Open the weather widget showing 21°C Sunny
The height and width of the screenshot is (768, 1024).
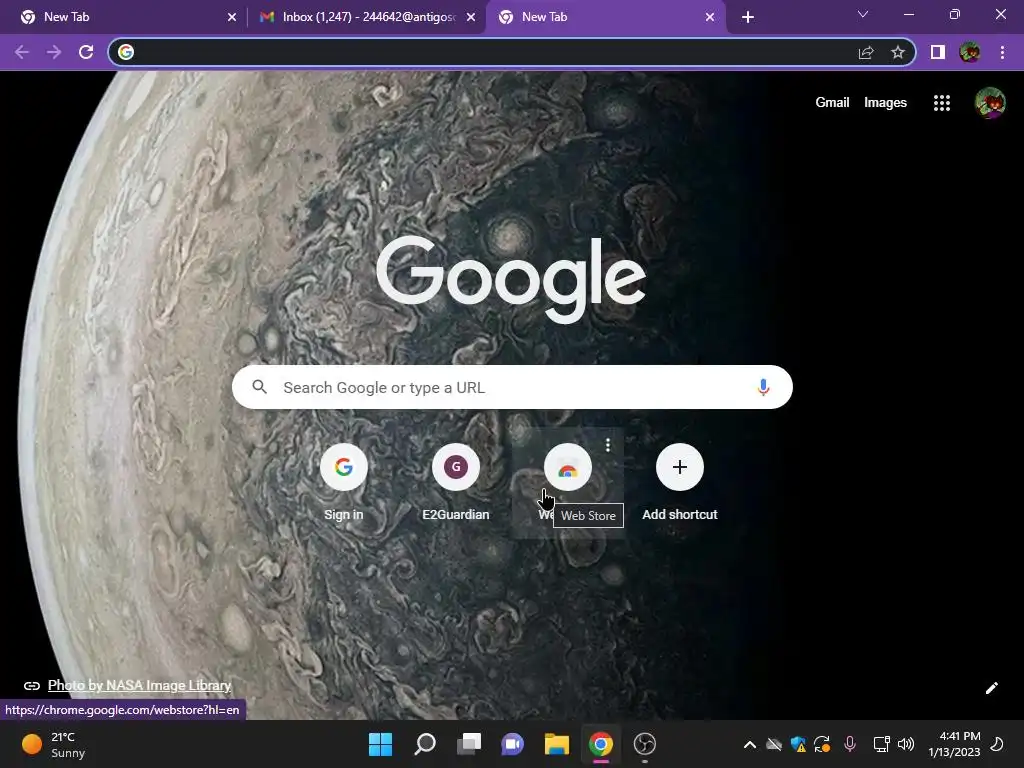pos(54,744)
